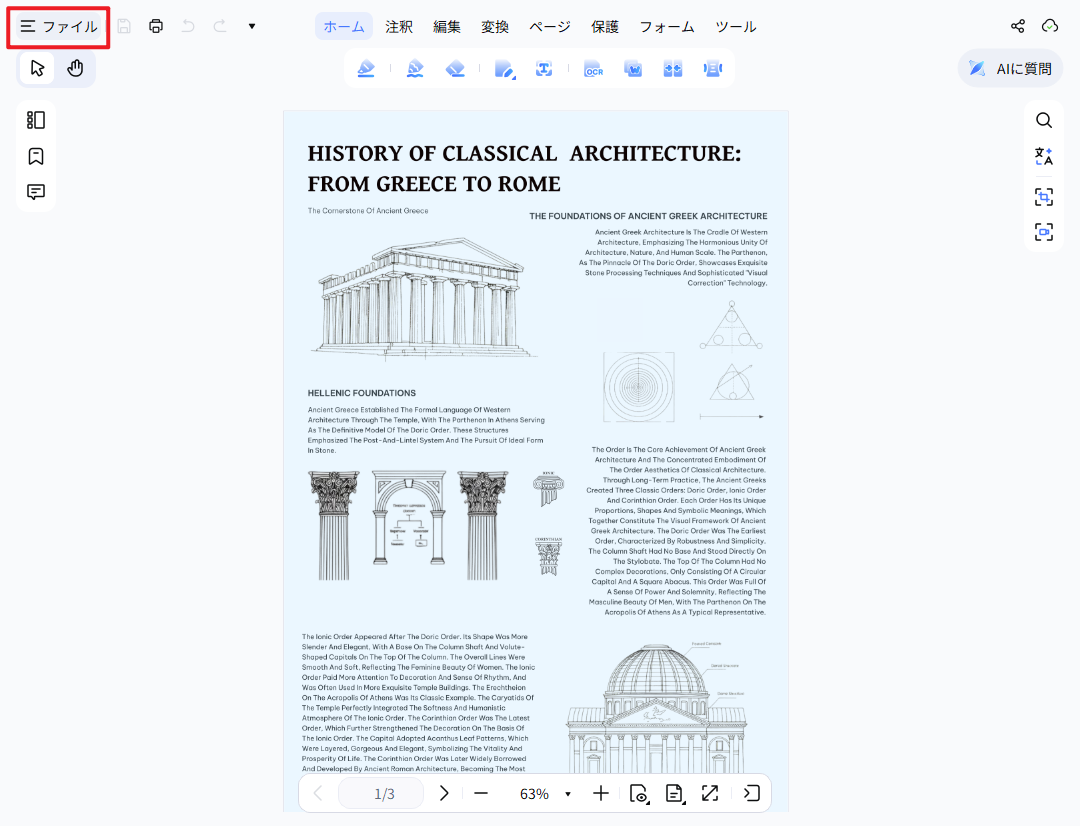Collapse the bottom bar with arrow-panel icon

[751, 793]
